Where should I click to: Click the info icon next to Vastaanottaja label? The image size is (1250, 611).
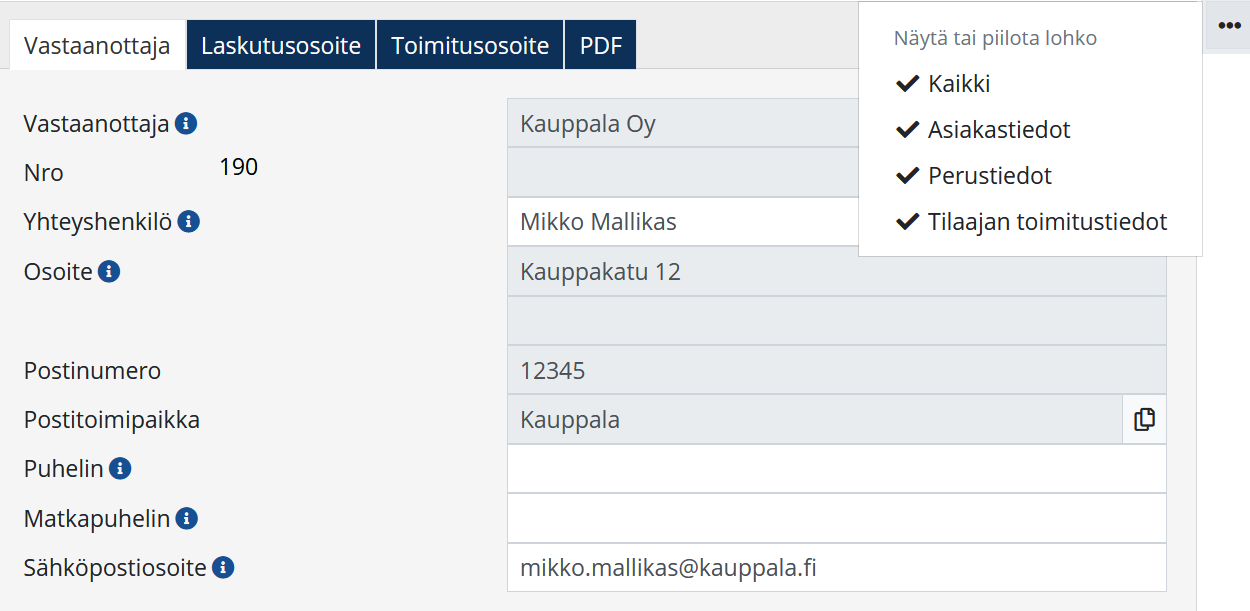click(x=185, y=124)
